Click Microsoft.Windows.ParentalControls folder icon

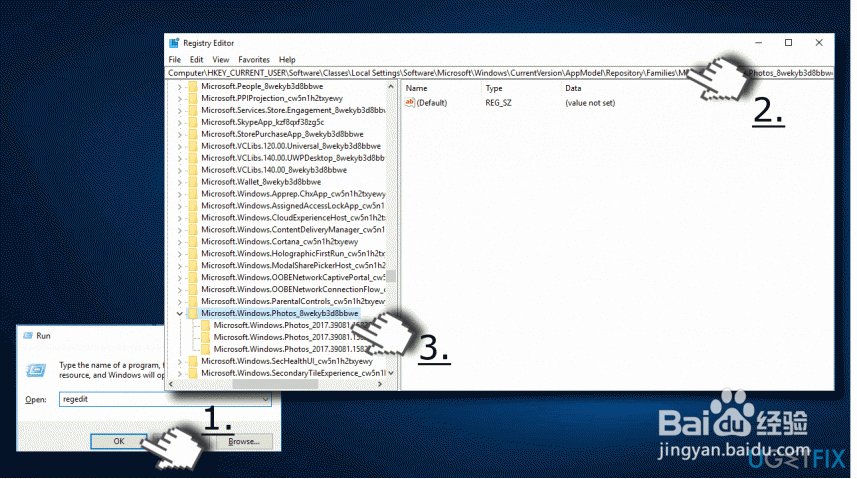(192, 301)
